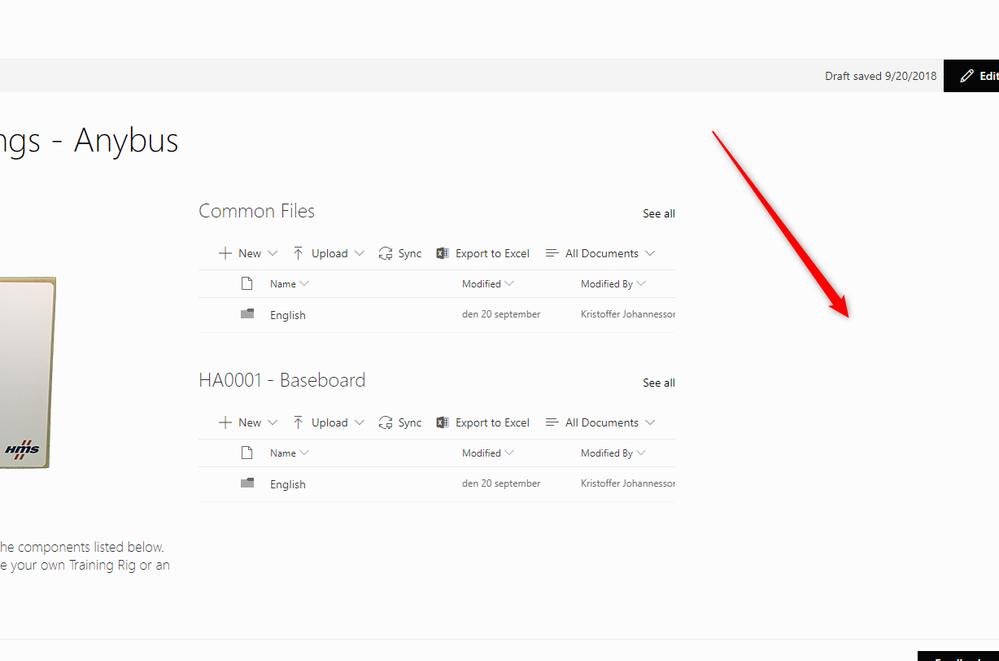999x661 pixels.
Task: Click Name column header in Common Files
Action: point(283,284)
